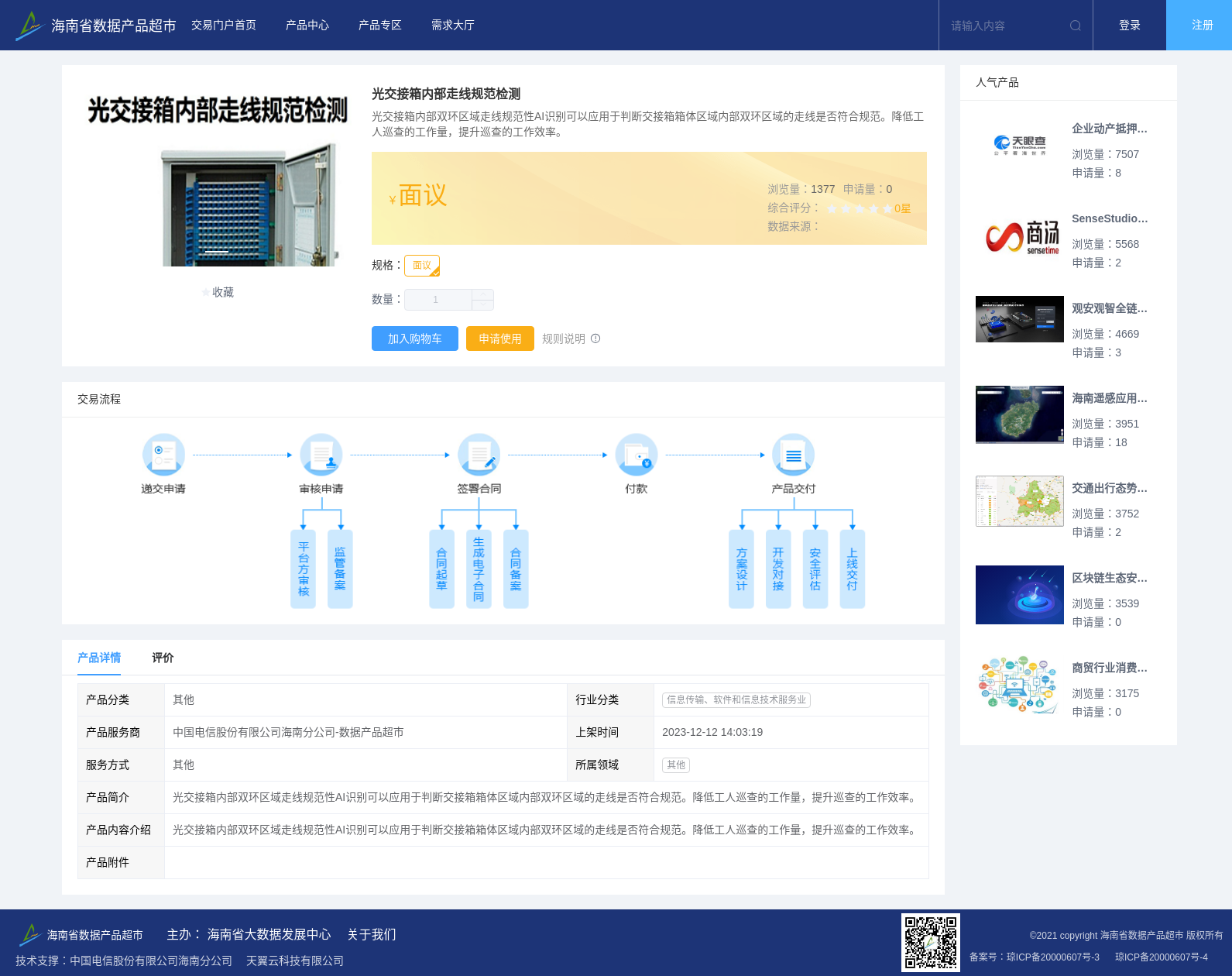The width and height of the screenshot is (1232, 976).
Task: Click the 审核申请 step icon
Action: click(321, 455)
